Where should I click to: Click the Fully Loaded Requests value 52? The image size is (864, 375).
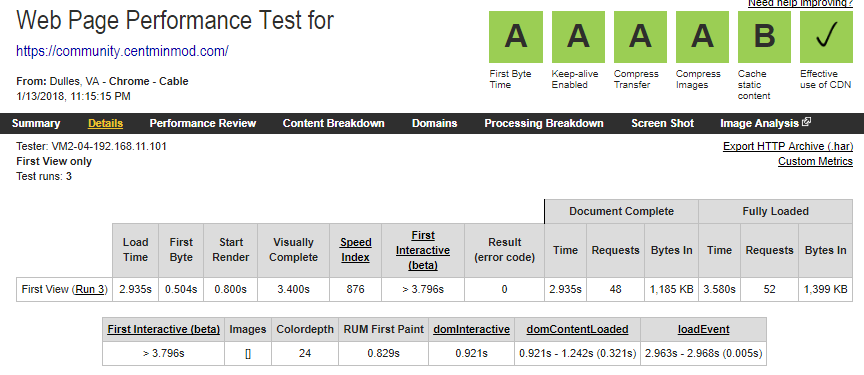point(769,289)
